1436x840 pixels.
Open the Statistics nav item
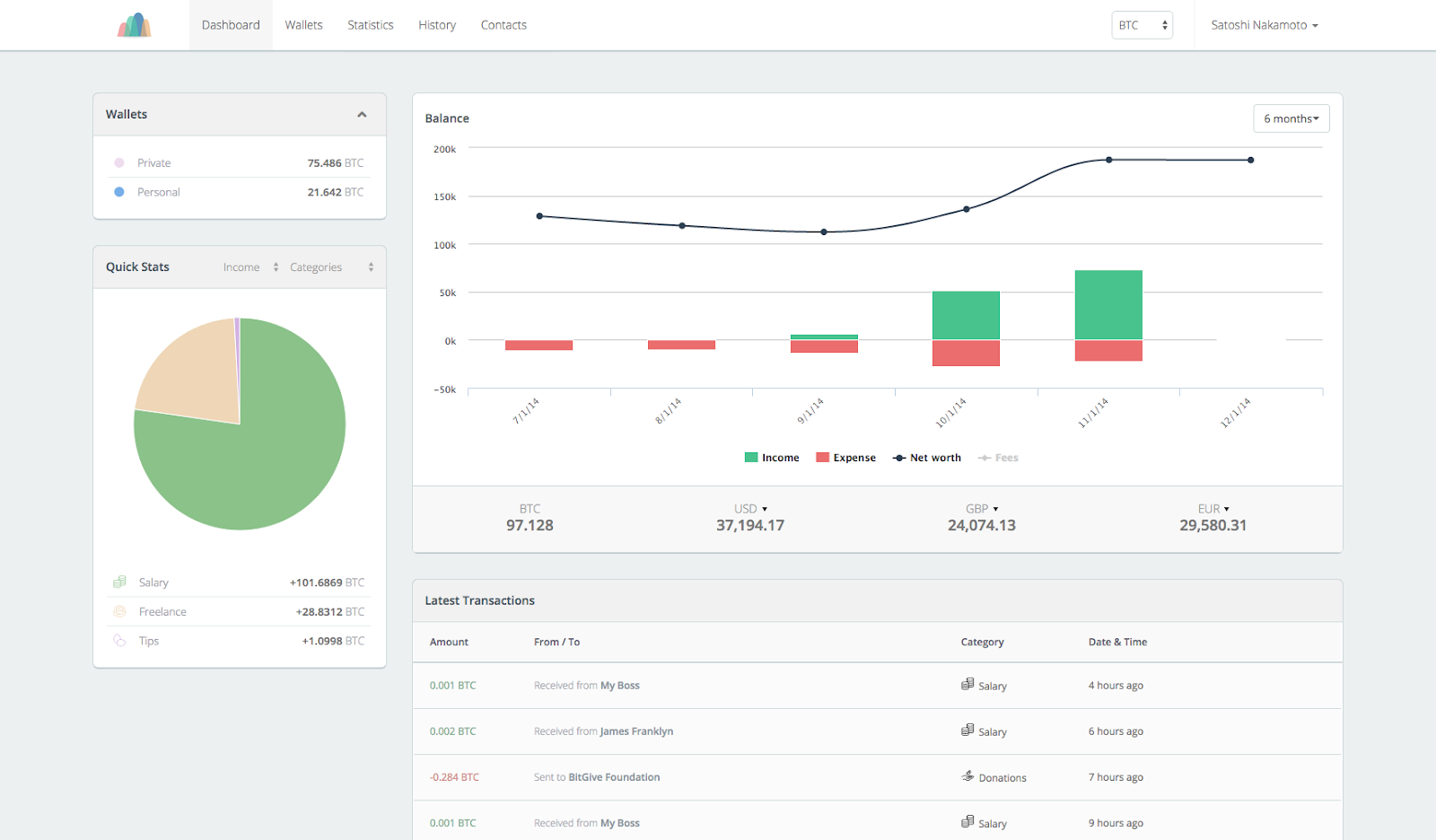click(371, 25)
